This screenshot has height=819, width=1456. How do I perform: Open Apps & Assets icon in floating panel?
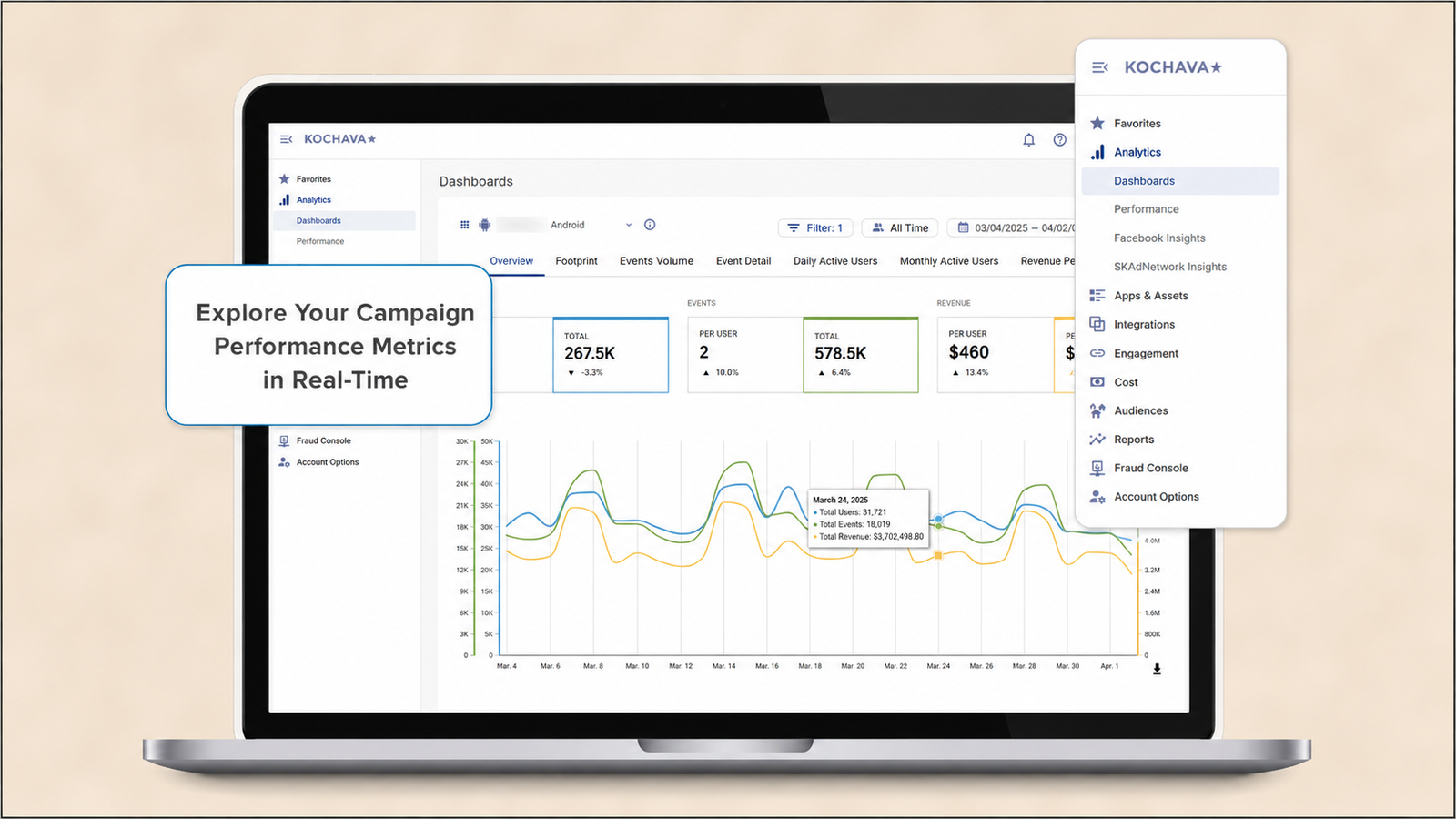pos(1097,296)
